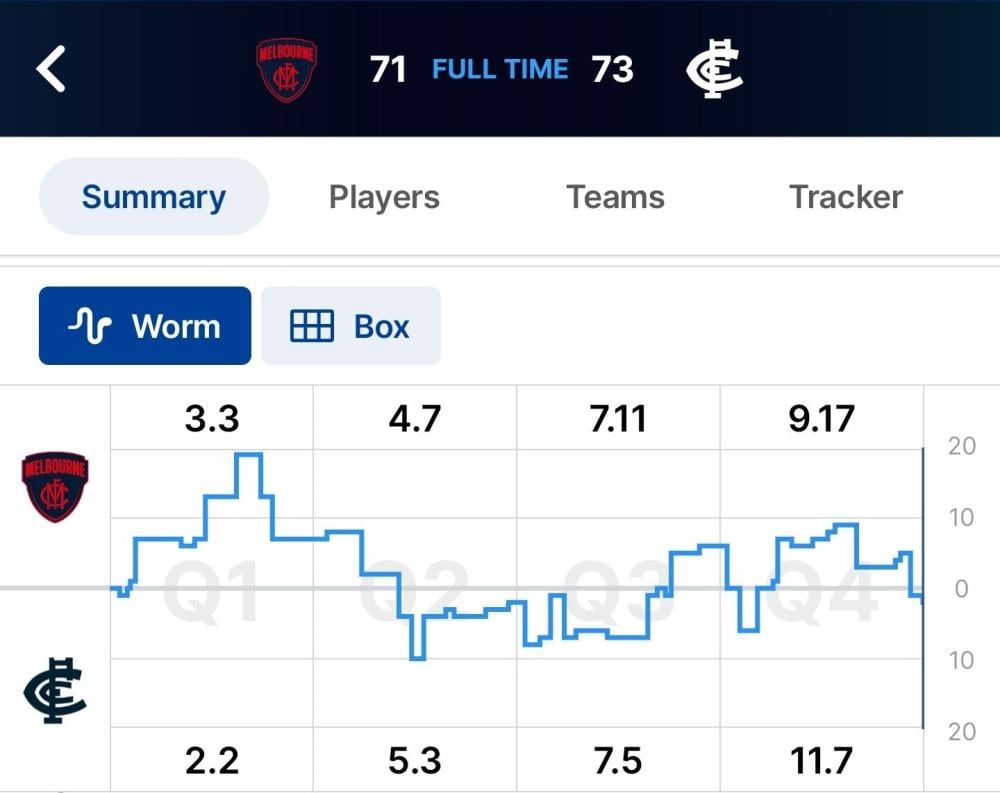
Task: Tap the Melbourne logo beside the worm chart
Action: [55, 487]
